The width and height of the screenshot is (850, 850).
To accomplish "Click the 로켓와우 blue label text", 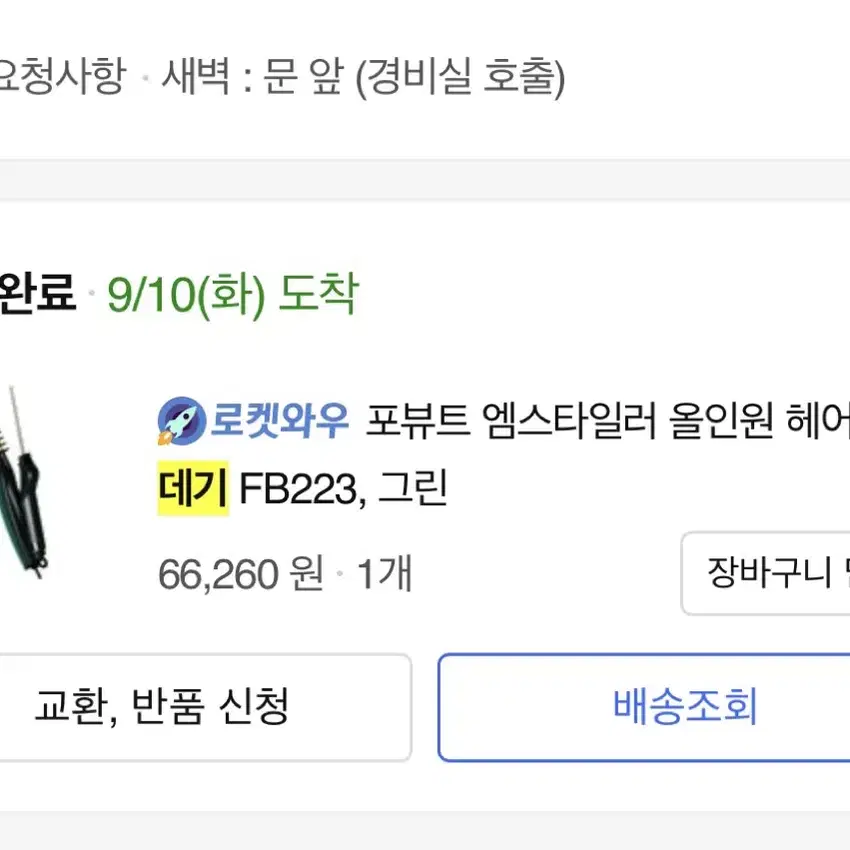I will [x=279, y=421].
